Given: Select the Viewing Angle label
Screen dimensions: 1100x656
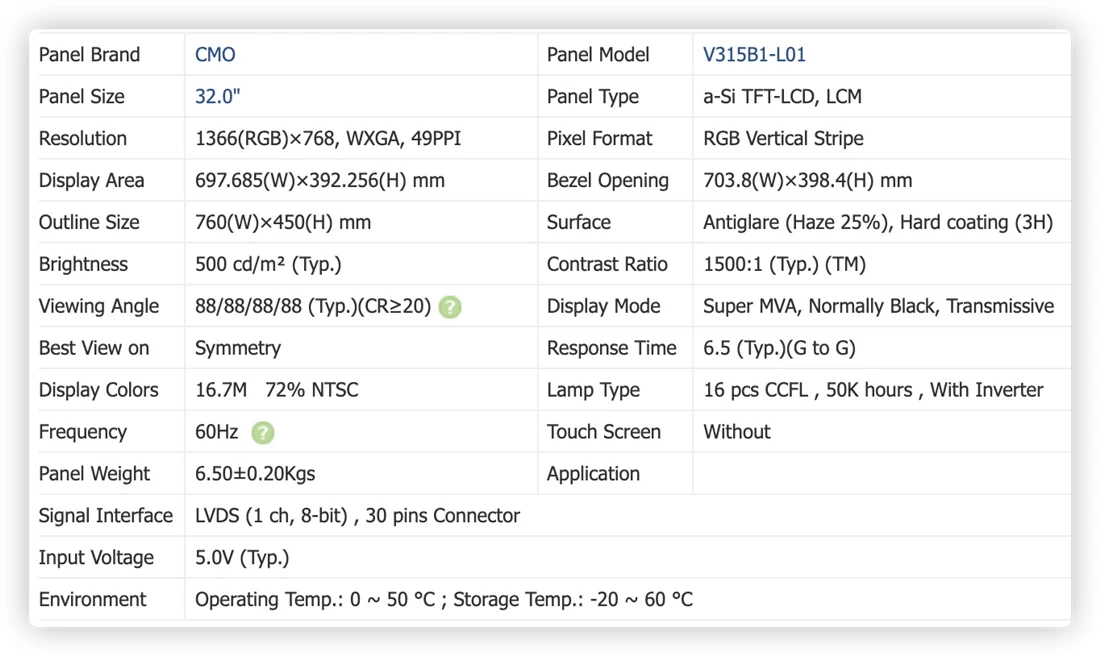Looking at the screenshot, I should [x=99, y=307].
